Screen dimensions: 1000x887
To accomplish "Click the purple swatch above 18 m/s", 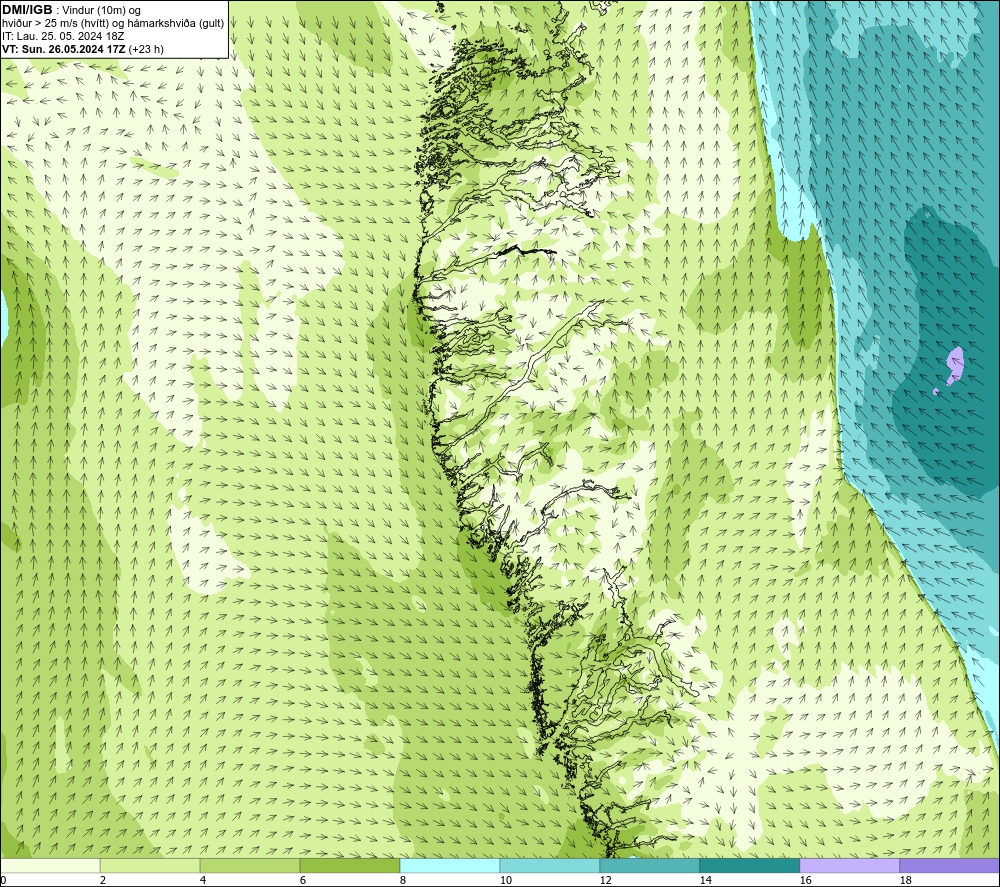I will click(x=949, y=865).
